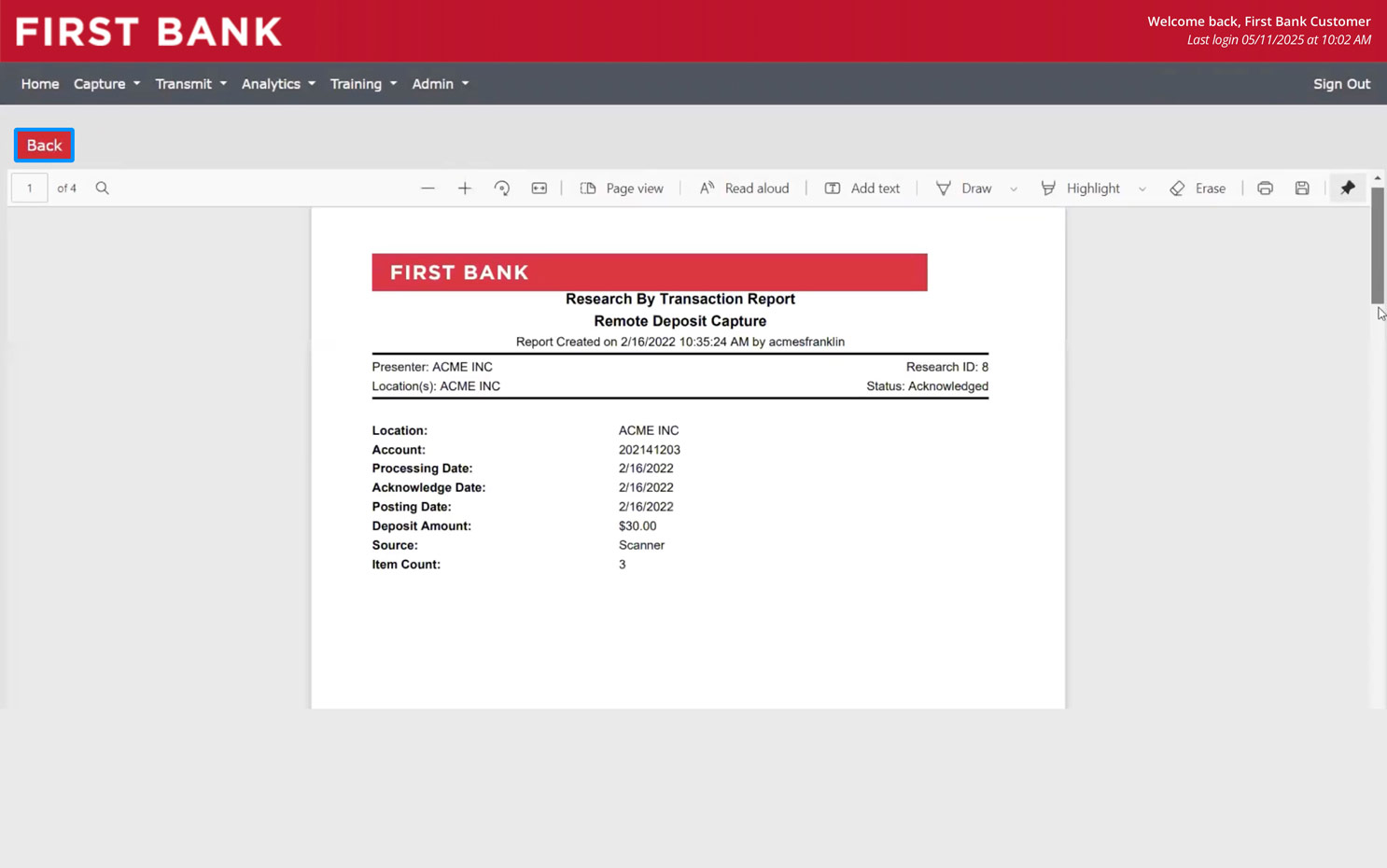Click the 'of 4' page count text
The height and width of the screenshot is (868, 1387).
click(x=67, y=189)
